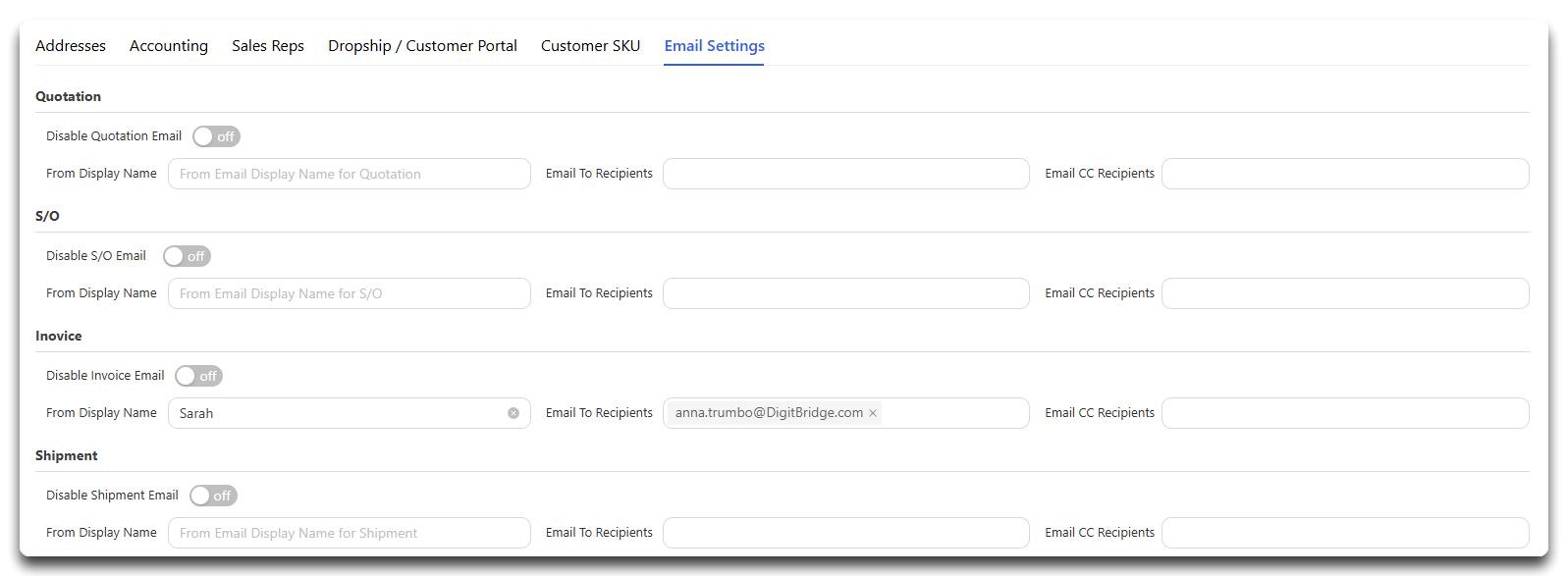Viewport: 1568px width, 576px height.
Task: Toggle Disable S/O Email switch
Action: click(x=187, y=256)
